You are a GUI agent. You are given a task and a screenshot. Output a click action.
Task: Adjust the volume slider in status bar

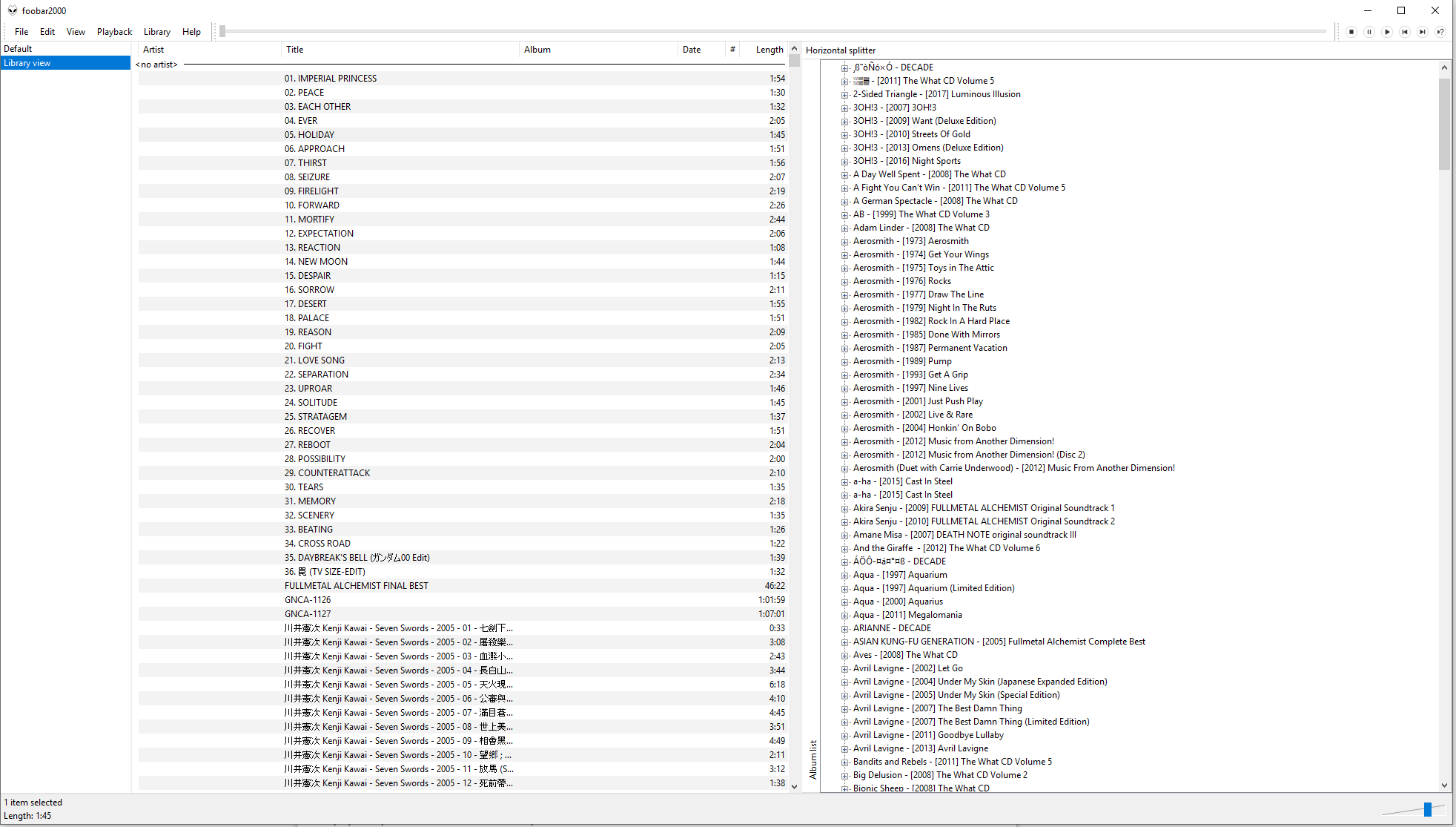pos(1413,809)
